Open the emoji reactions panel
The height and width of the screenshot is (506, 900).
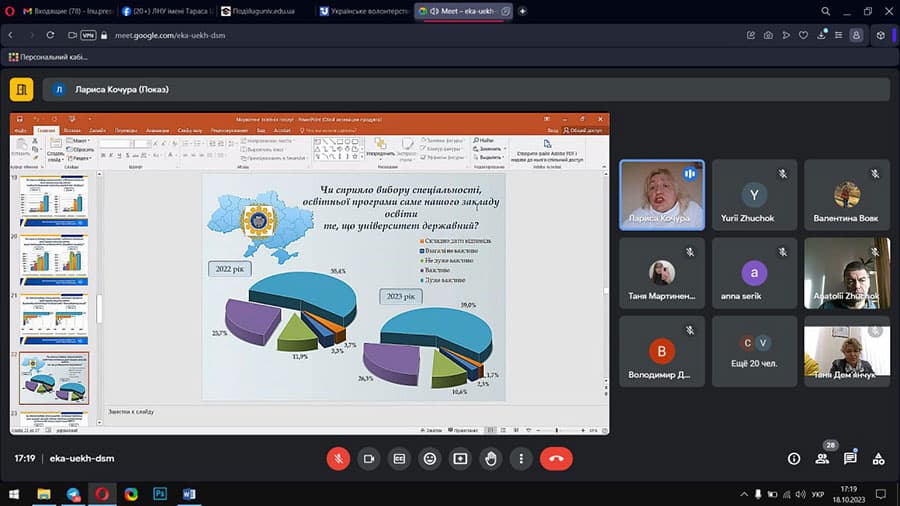click(430, 458)
